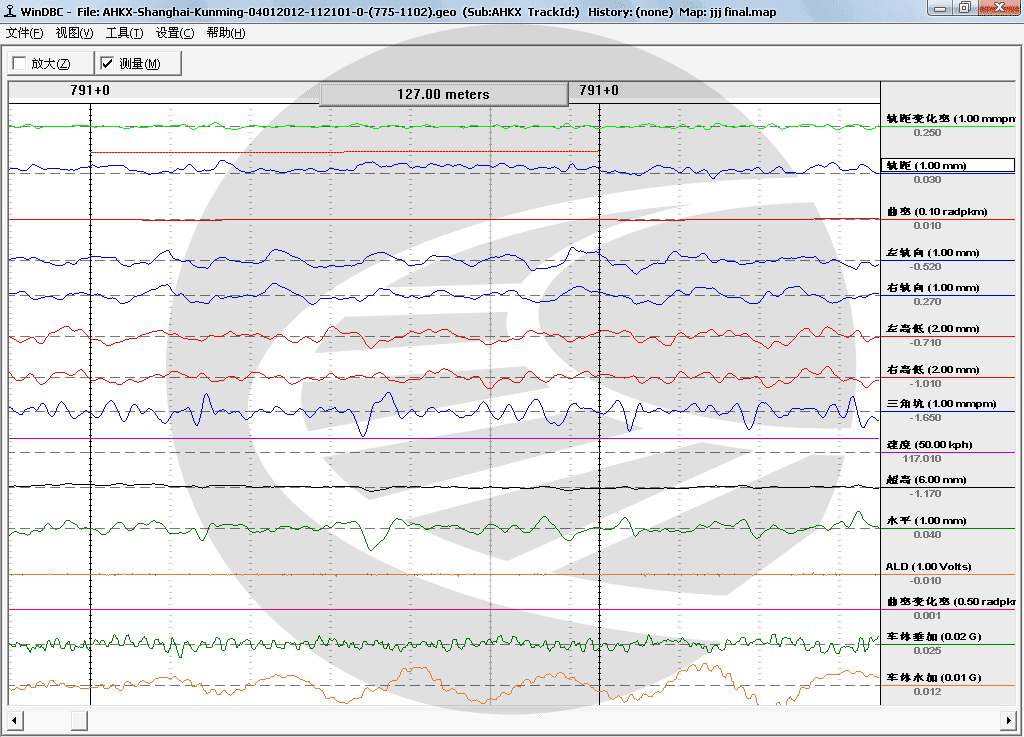This screenshot has height=737, width=1024.
Task: Click the right 791+0 measurement marker label
Action: click(x=599, y=90)
